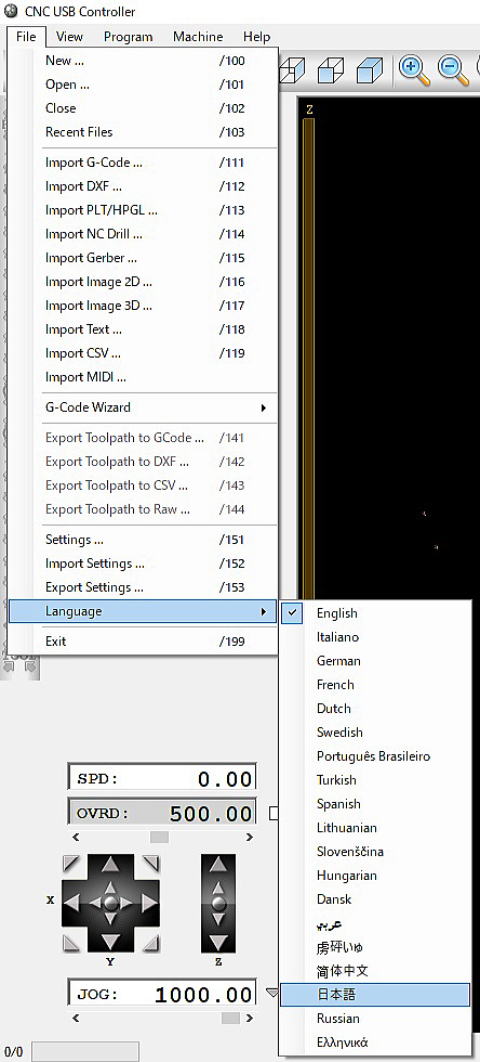Click small inner up arrow on XY pad

111,887
